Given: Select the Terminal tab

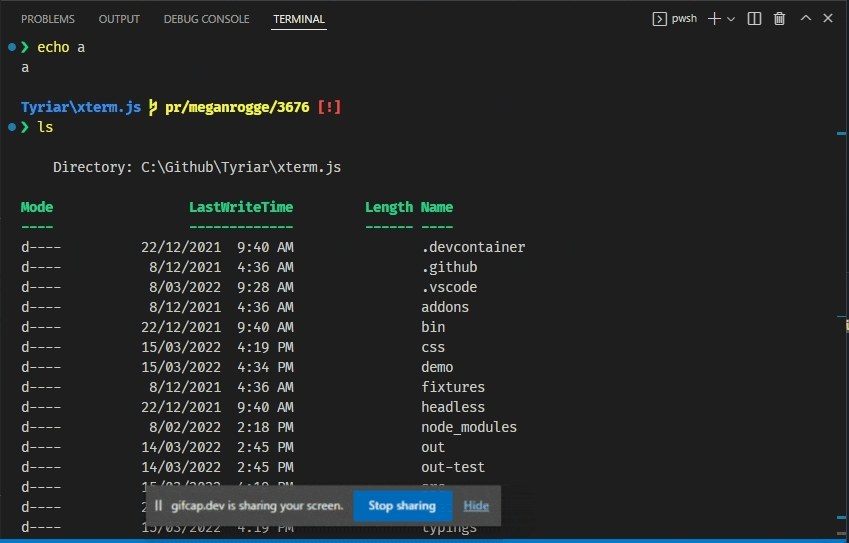Looking at the screenshot, I should click(299, 19).
